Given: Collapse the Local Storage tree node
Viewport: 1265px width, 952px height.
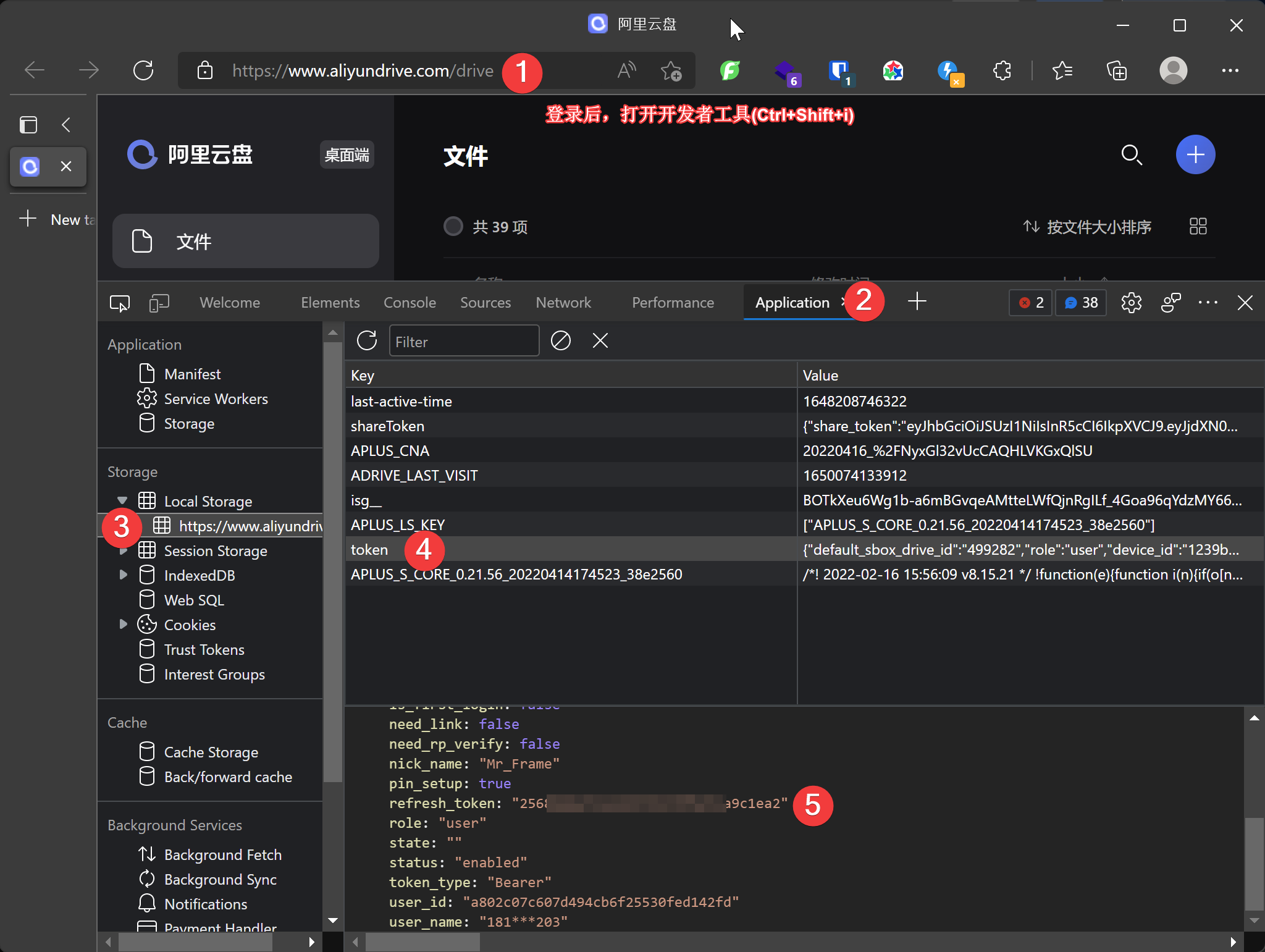Looking at the screenshot, I should 122,501.
